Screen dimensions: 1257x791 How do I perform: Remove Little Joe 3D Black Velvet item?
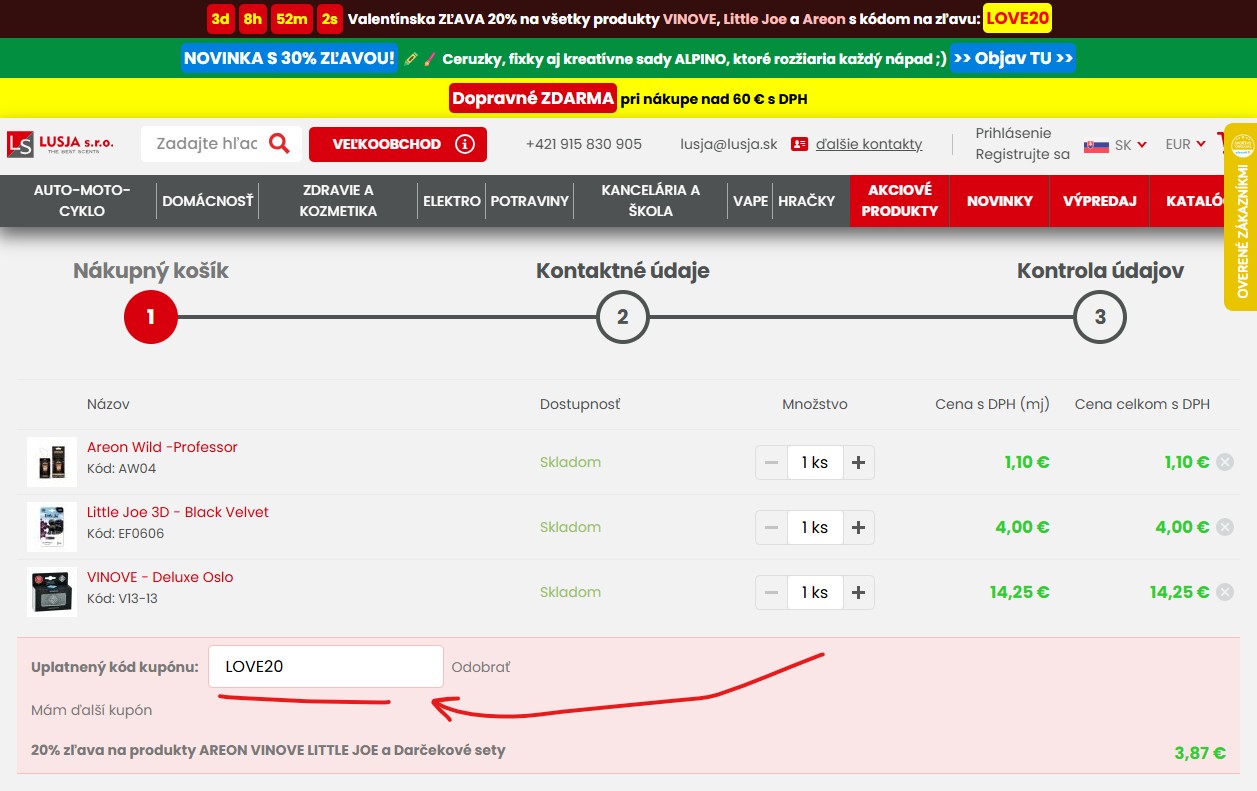pos(1225,527)
